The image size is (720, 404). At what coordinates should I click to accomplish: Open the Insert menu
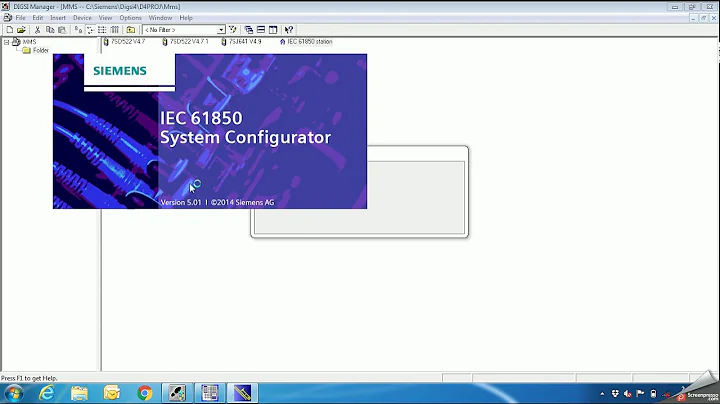tap(58, 18)
